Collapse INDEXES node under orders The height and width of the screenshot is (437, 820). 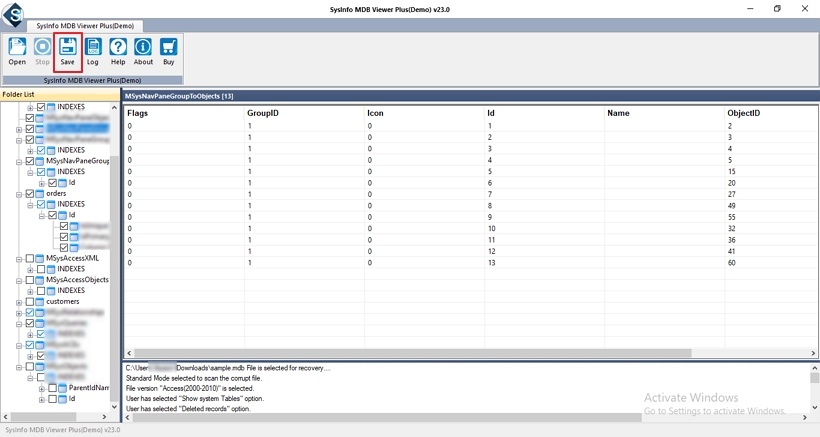(x=30, y=204)
